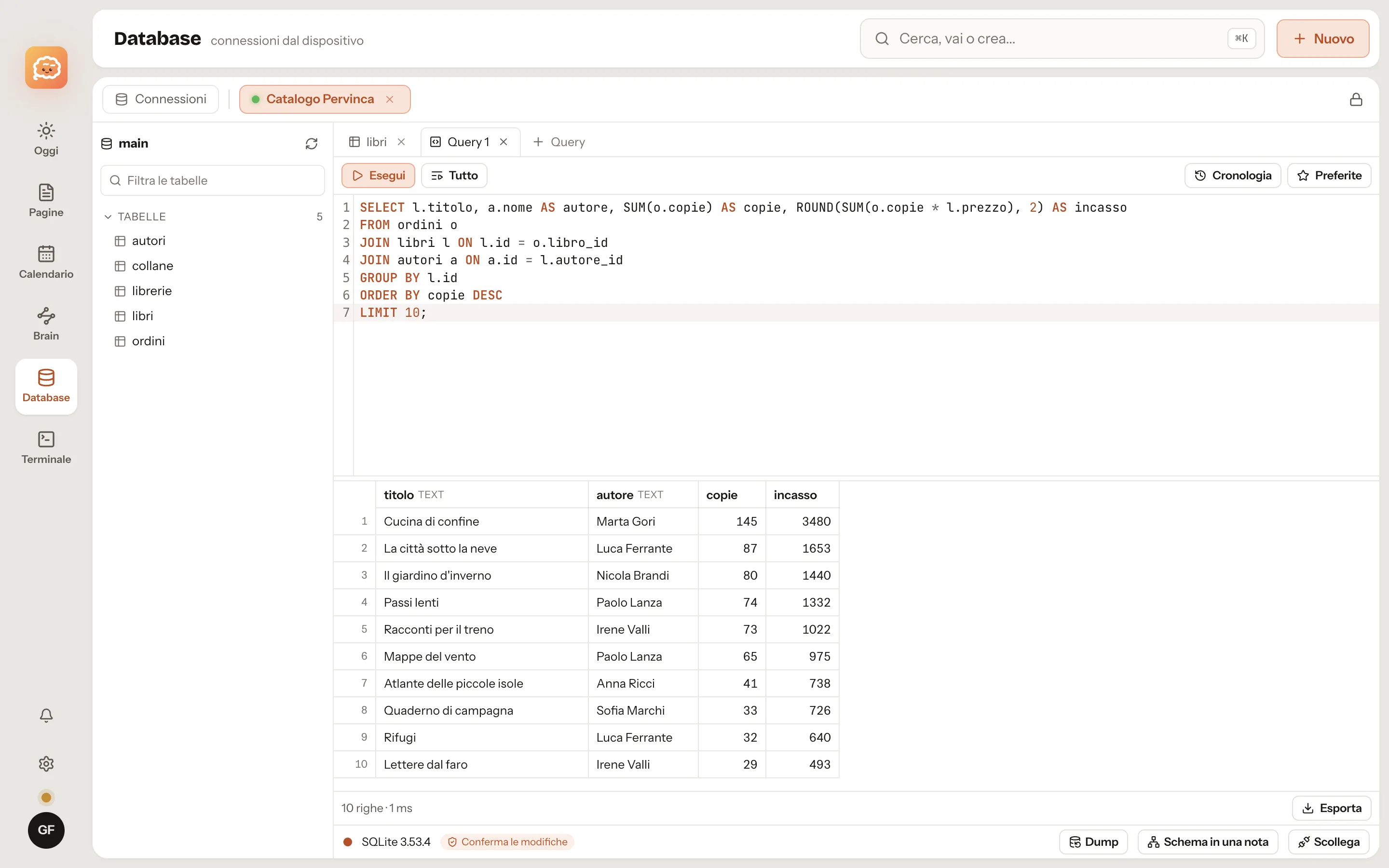Click the lock icon in connection bar
This screenshot has height=868, width=1389.
(1356, 99)
